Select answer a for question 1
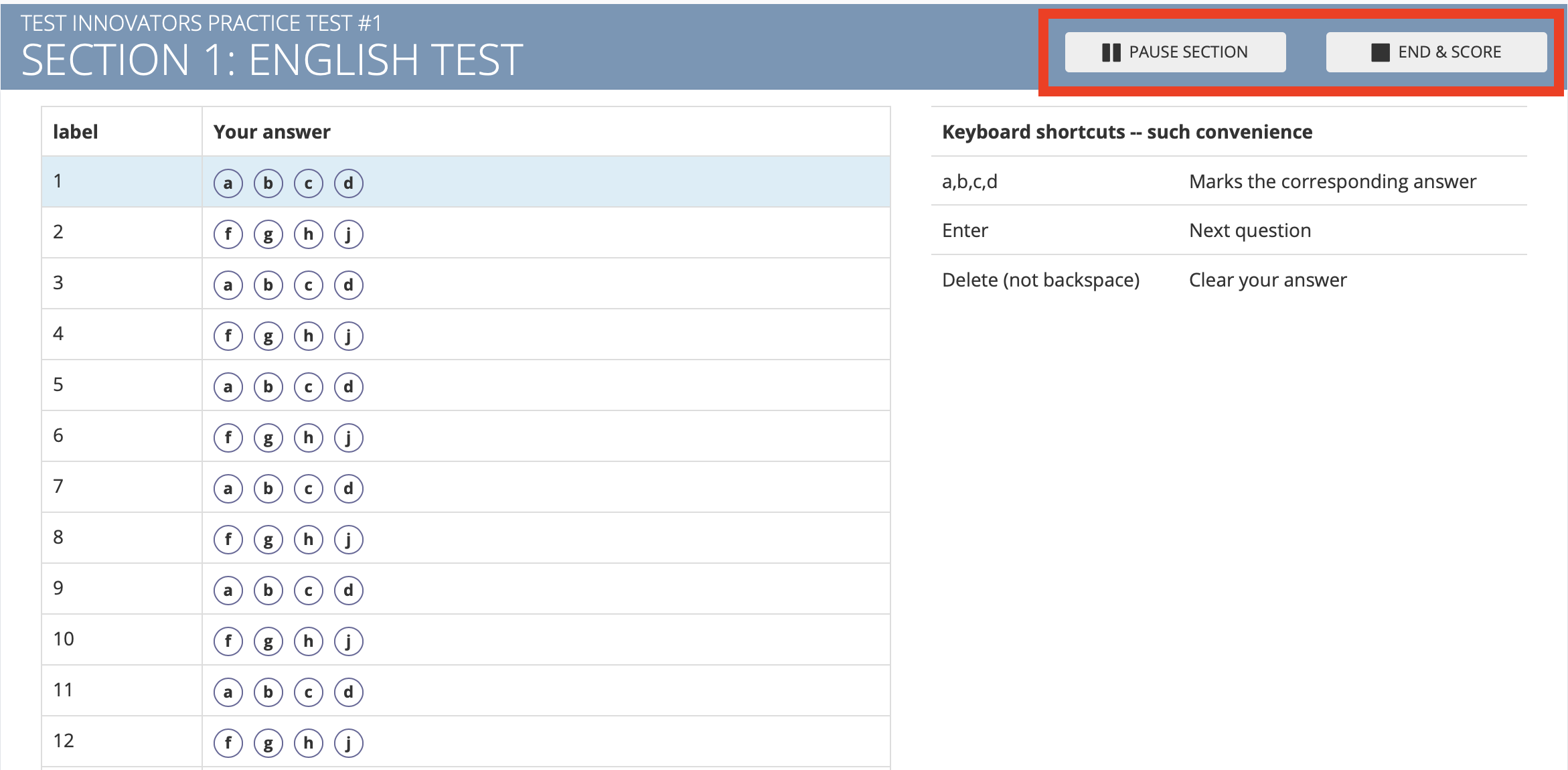The height and width of the screenshot is (770, 1568). (x=228, y=183)
